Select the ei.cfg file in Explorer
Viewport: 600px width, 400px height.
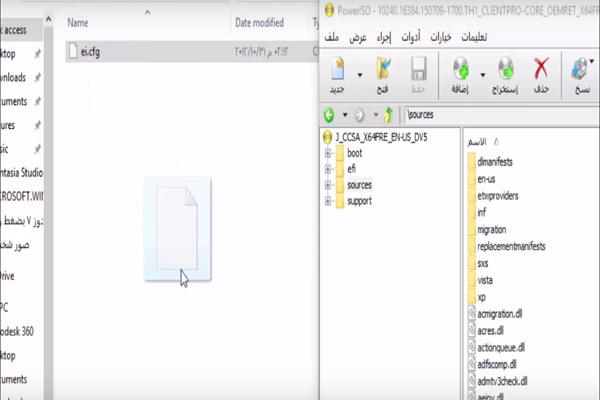click(90, 52)
